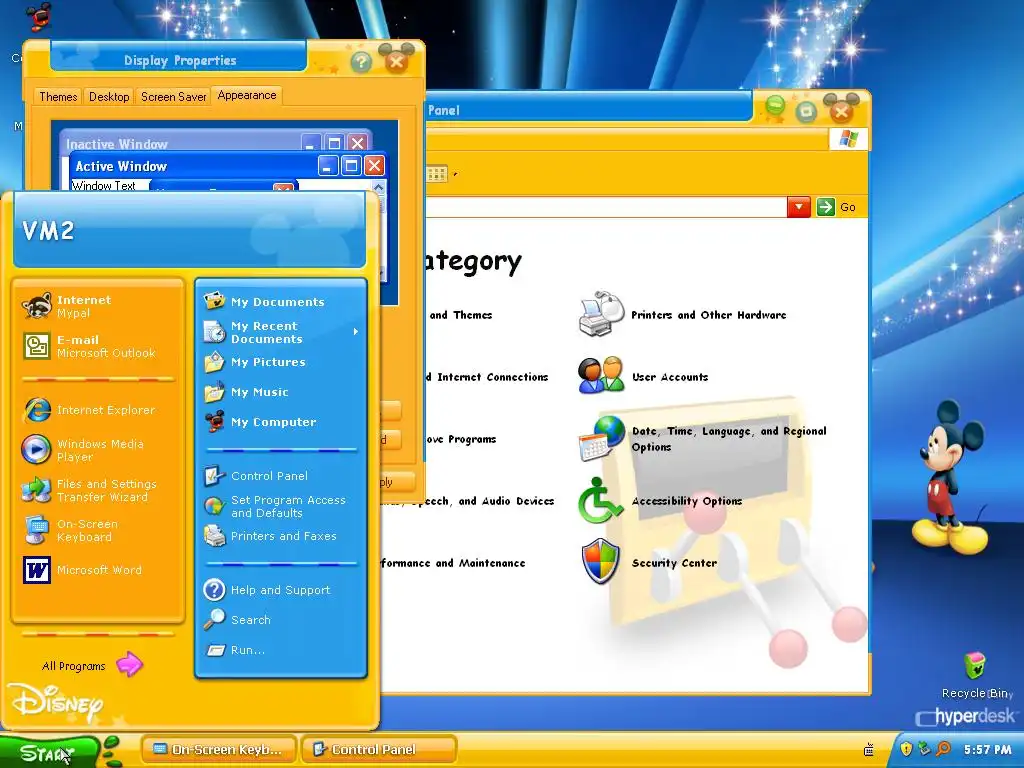Open Accessibility Options category icon
This screenshot has height=768, width=1024.
(x=599, y=500)
